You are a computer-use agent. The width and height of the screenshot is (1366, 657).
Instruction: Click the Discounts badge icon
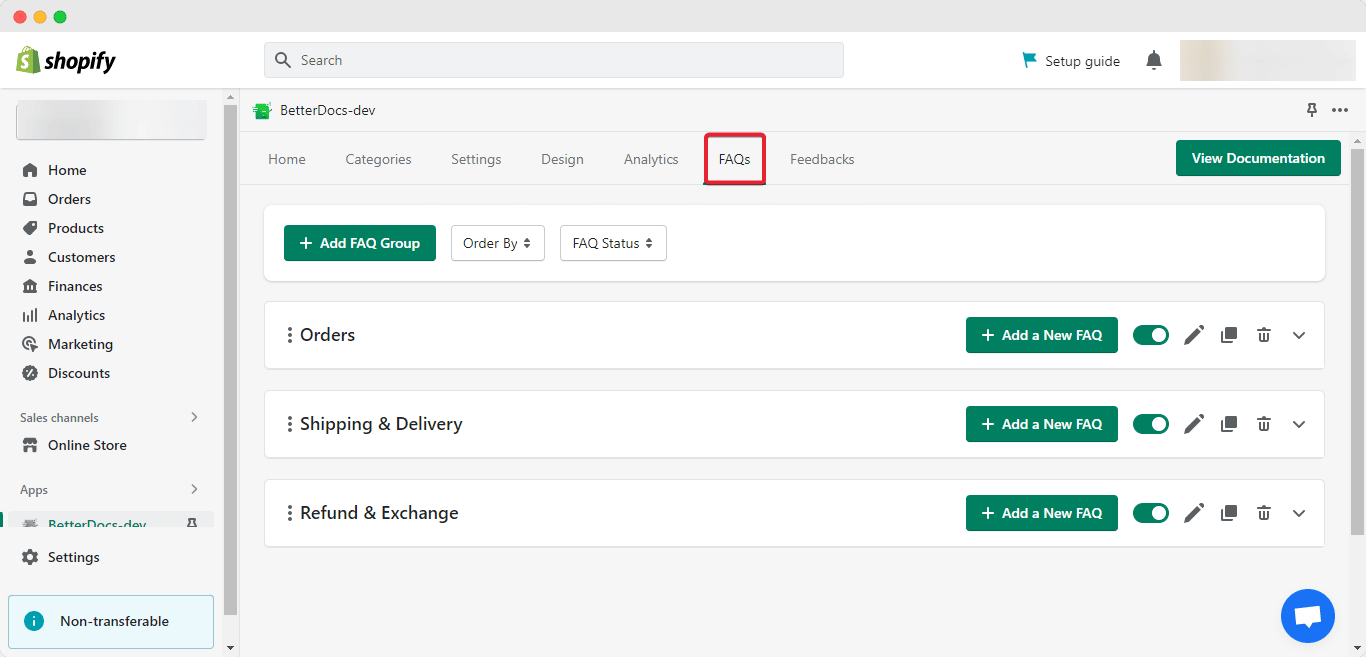(30, 373)
